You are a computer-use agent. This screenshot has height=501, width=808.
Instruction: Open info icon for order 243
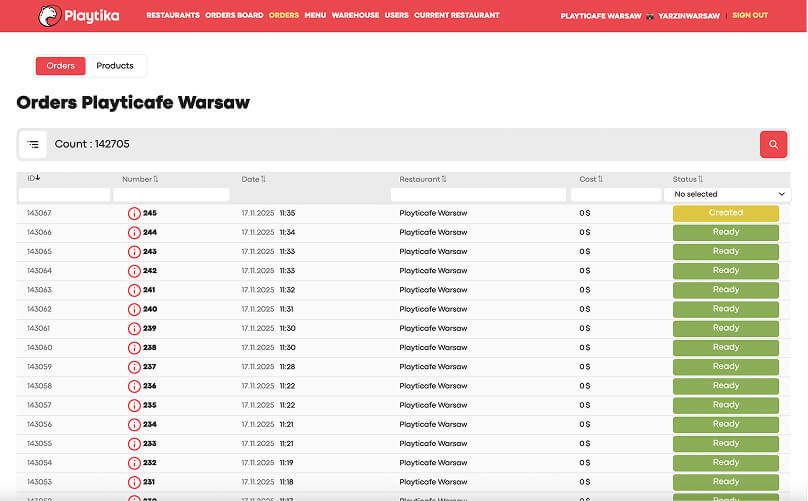pyautogui.click(x=134, y=252)
